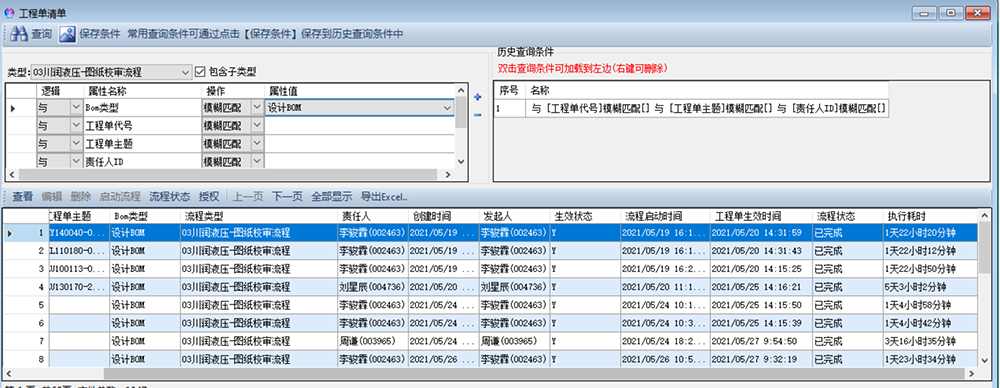This screenshot has height=388, width=1000.
Task: Sort by the 发起人 column header
Action: (x=514, y=216)
